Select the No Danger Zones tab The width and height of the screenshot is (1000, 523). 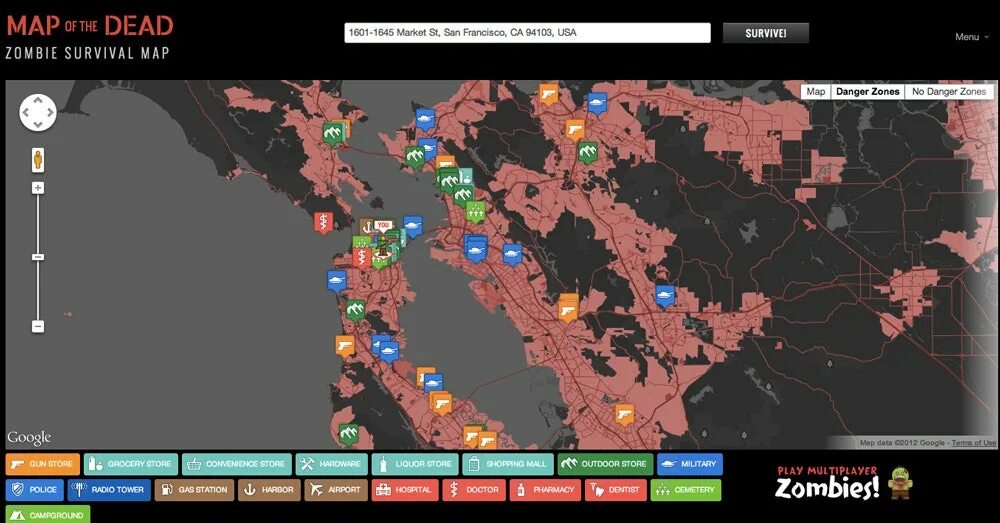(x=949, y=92)
